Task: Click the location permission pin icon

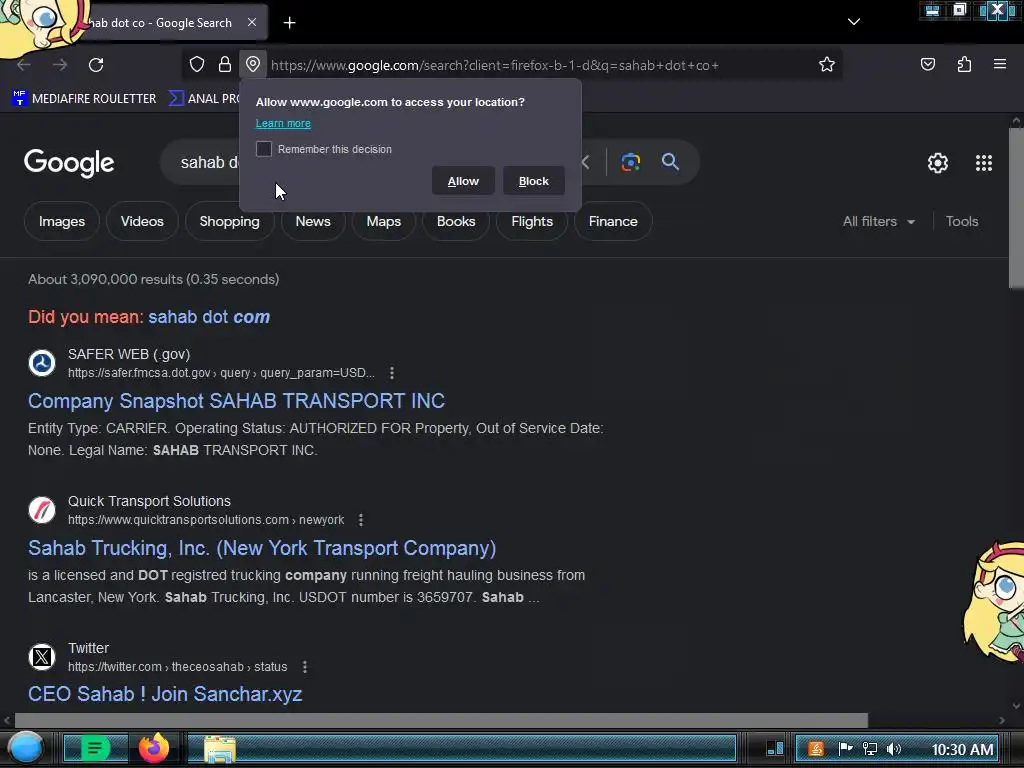Action: point(253,64)
